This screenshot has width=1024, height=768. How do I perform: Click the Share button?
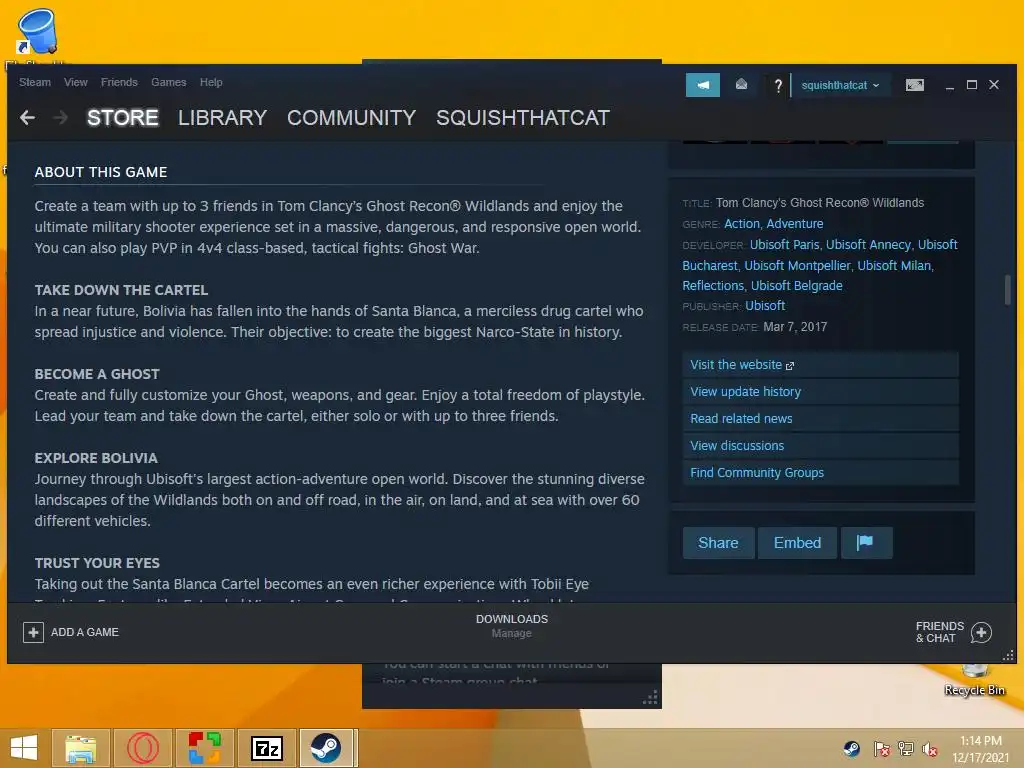(718, 543)
